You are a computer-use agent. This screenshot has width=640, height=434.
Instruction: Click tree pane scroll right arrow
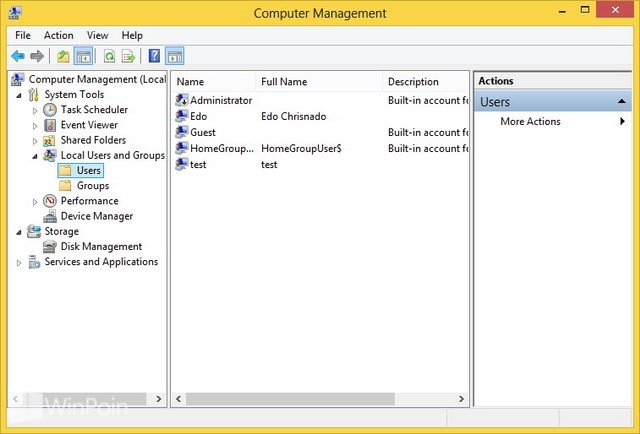tap(159, 399)
